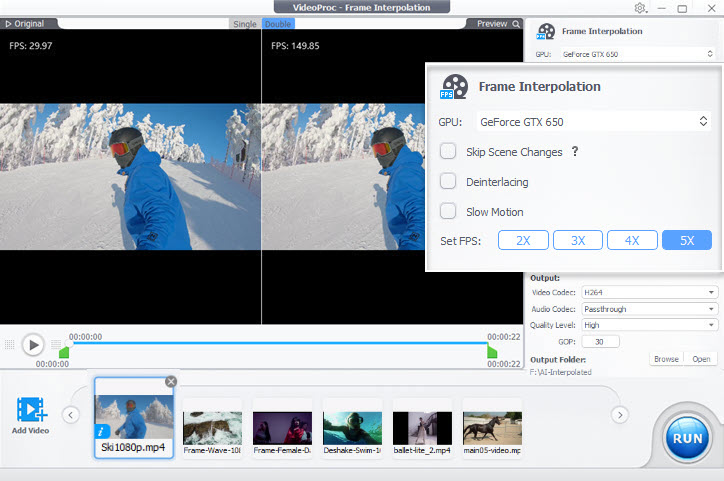This screenshot has width=724, height=481.
Task: Click Browse for output folder
Action: point(665,359)
